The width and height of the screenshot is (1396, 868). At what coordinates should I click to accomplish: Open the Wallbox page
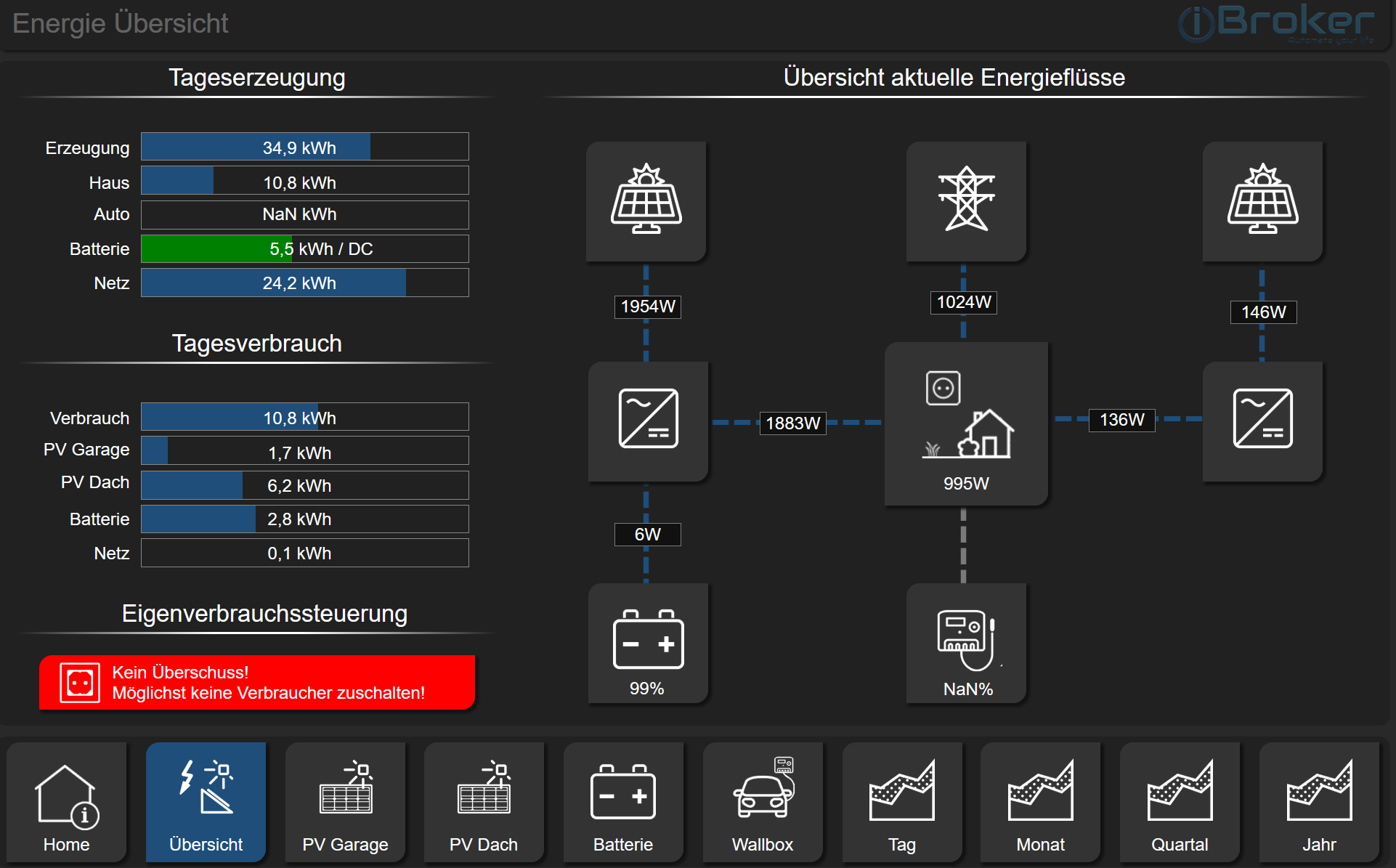[x=763, y=803]
